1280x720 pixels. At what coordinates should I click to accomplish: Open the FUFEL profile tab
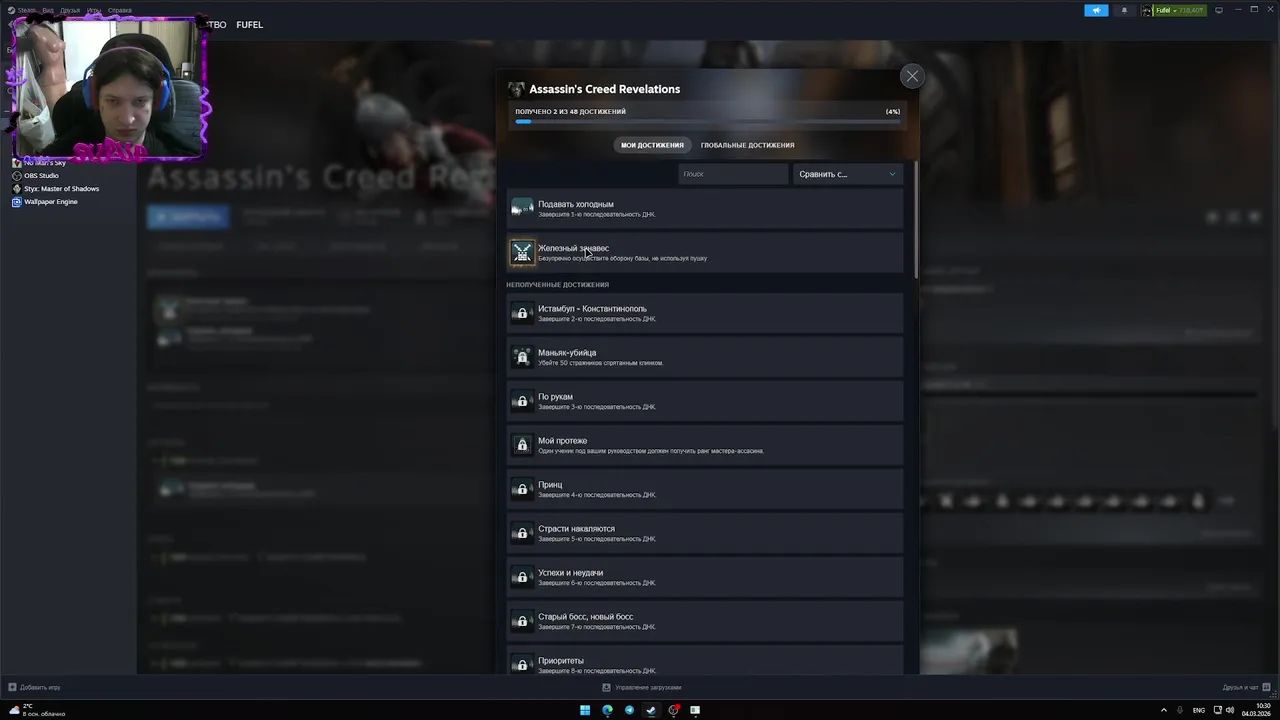(249, 25)
